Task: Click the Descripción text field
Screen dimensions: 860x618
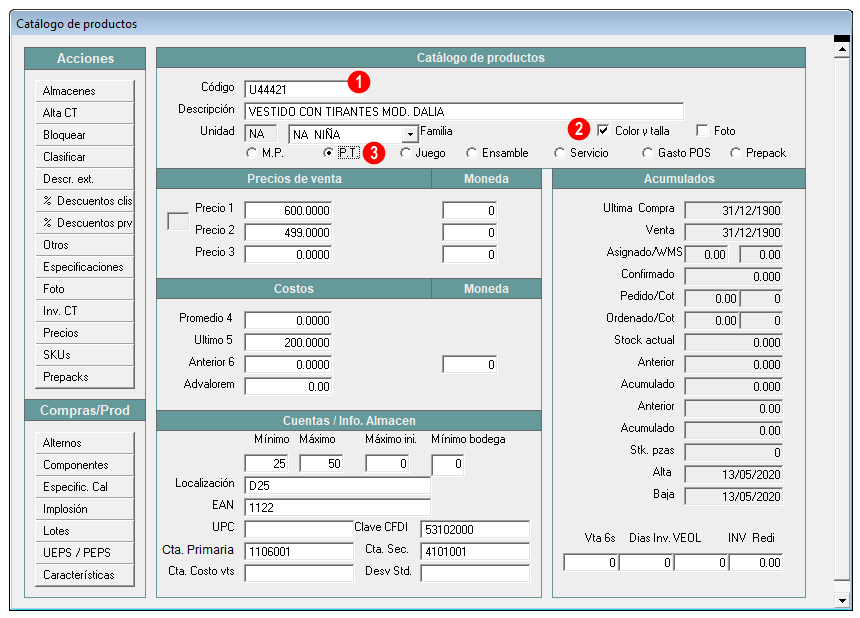Action: [464, 111]
